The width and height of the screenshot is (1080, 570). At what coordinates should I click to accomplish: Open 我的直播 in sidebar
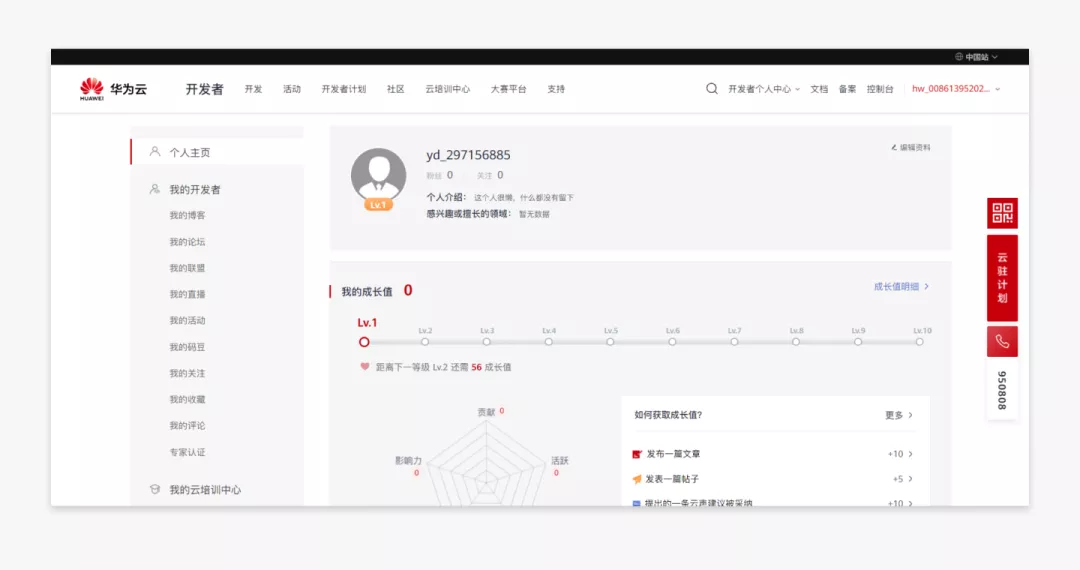(x=187, y=294)
